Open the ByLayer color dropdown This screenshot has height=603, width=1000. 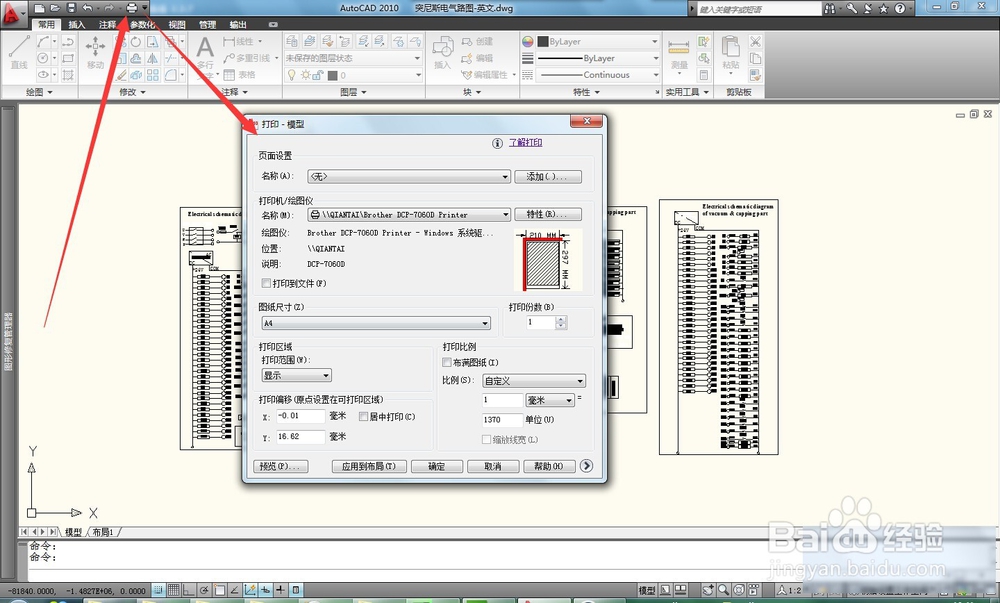coord(598,41)
